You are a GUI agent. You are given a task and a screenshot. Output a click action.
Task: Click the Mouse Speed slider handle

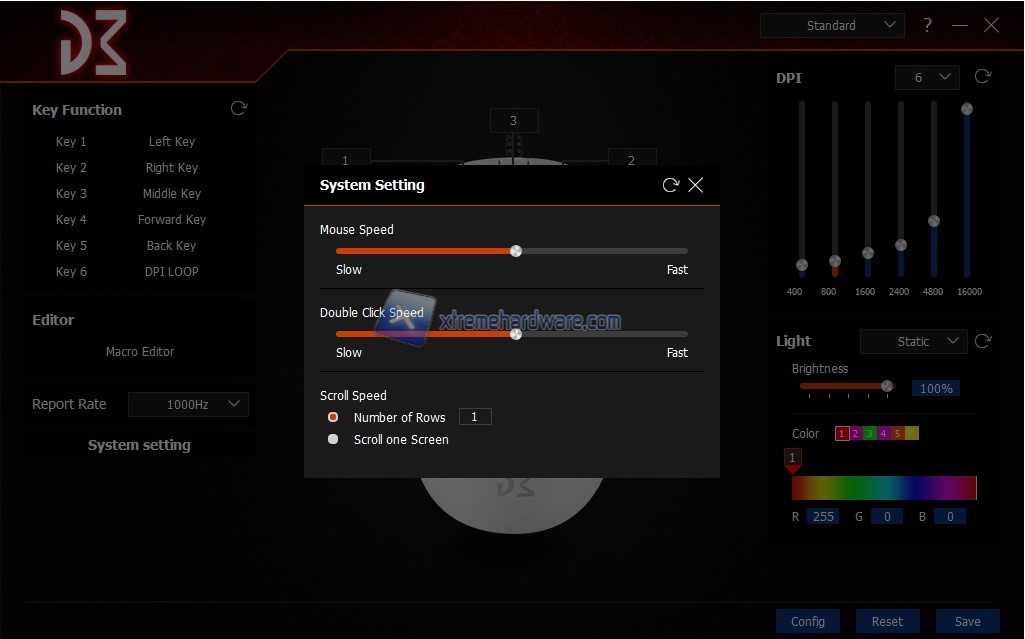(x=516, y=251)
